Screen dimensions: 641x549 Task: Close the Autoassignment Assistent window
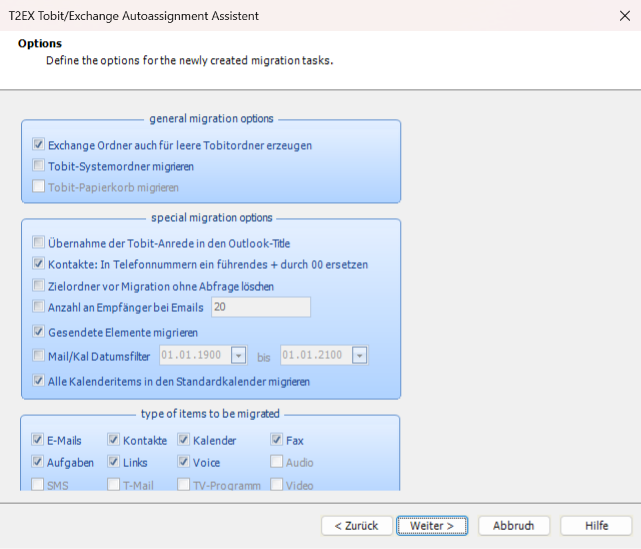coord(625,16)
